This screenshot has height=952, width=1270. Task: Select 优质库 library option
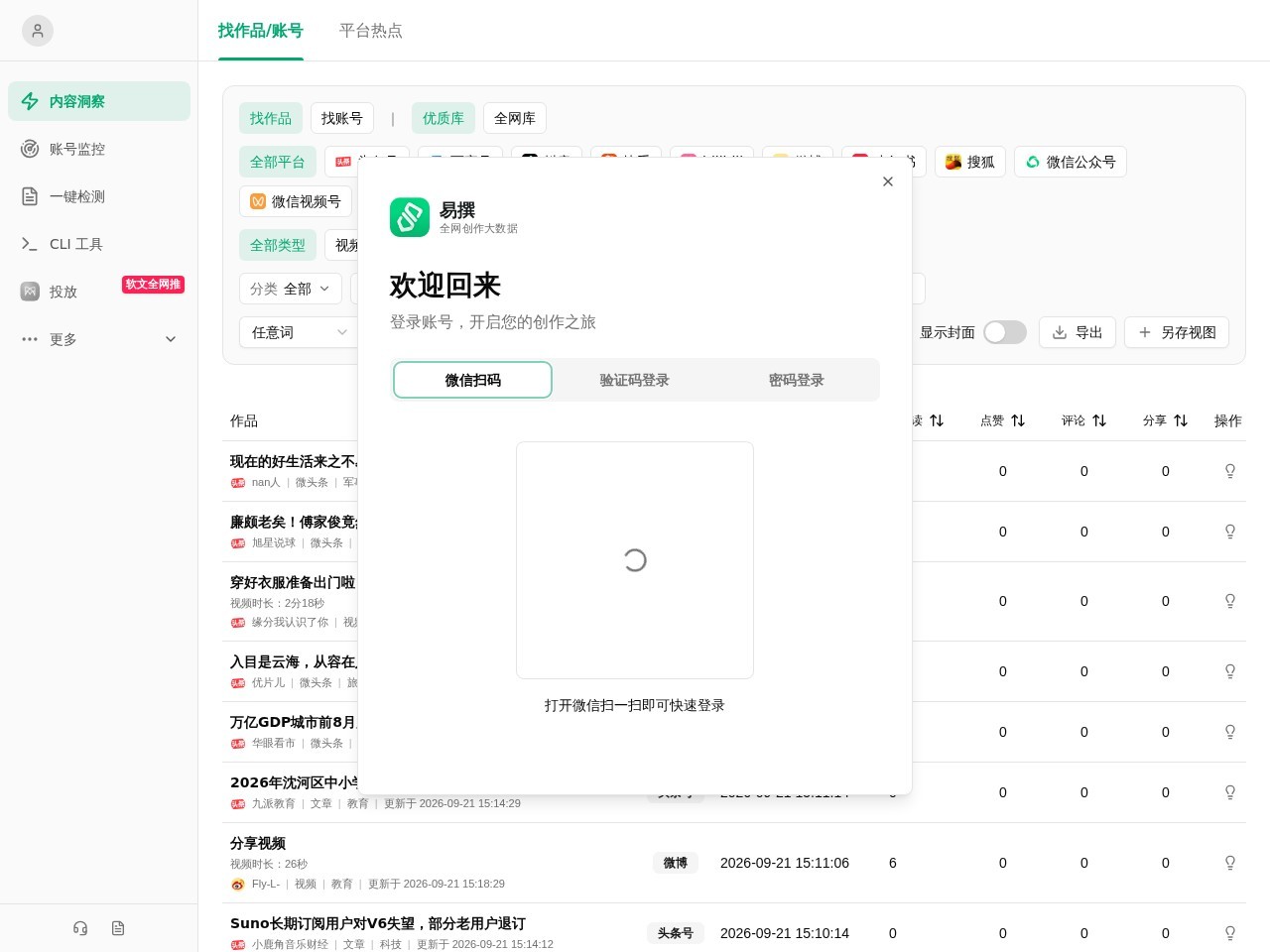pos(444,118)
